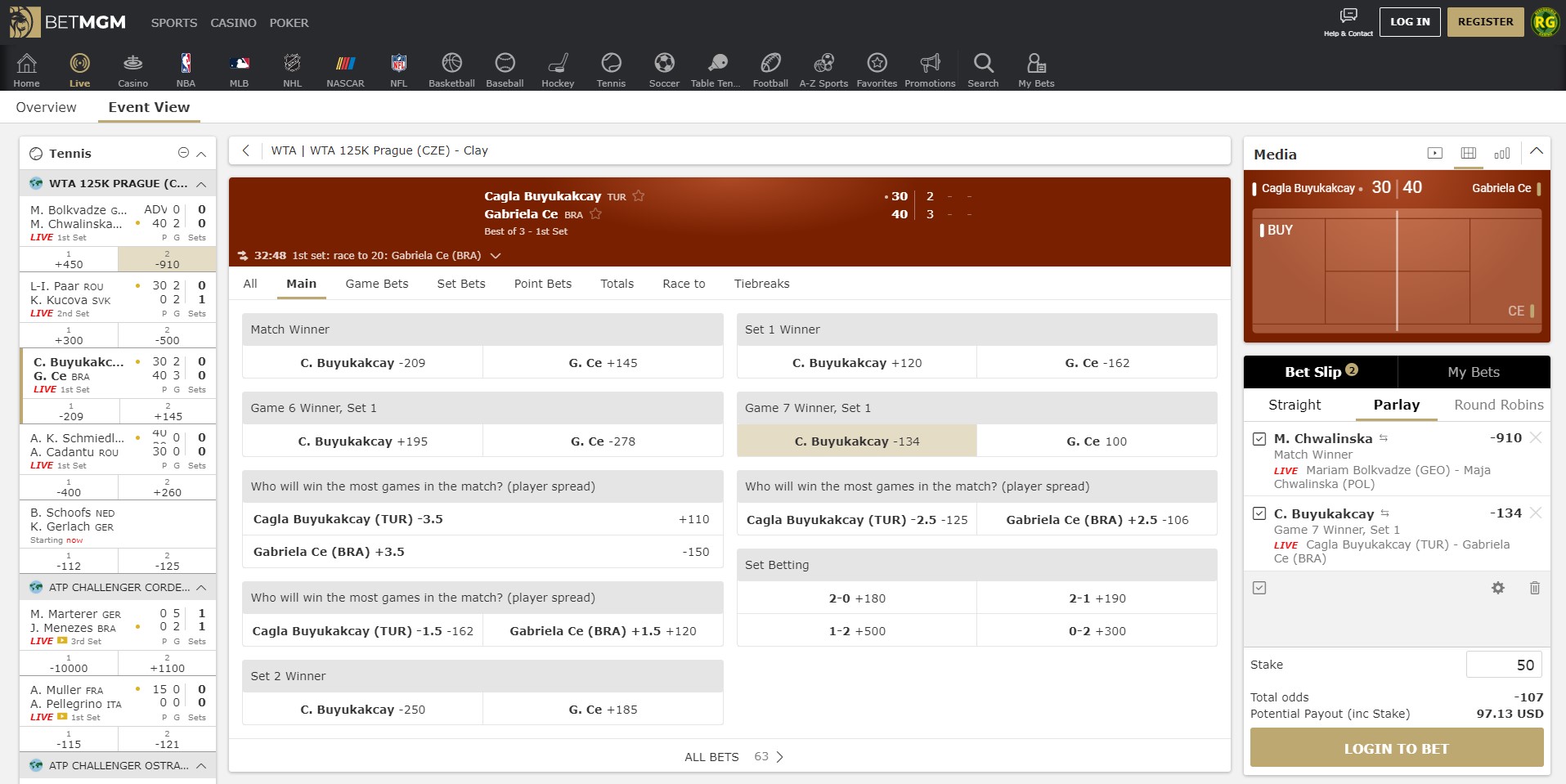Toggle the select-all checkbox in bet slip
Screen dimensions: 1566x784
point(1259,588)
